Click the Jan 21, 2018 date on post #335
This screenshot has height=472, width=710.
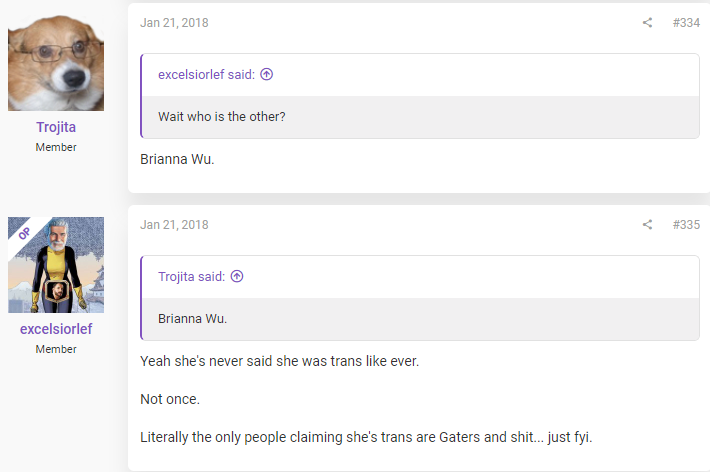click(x=174, y=225)
